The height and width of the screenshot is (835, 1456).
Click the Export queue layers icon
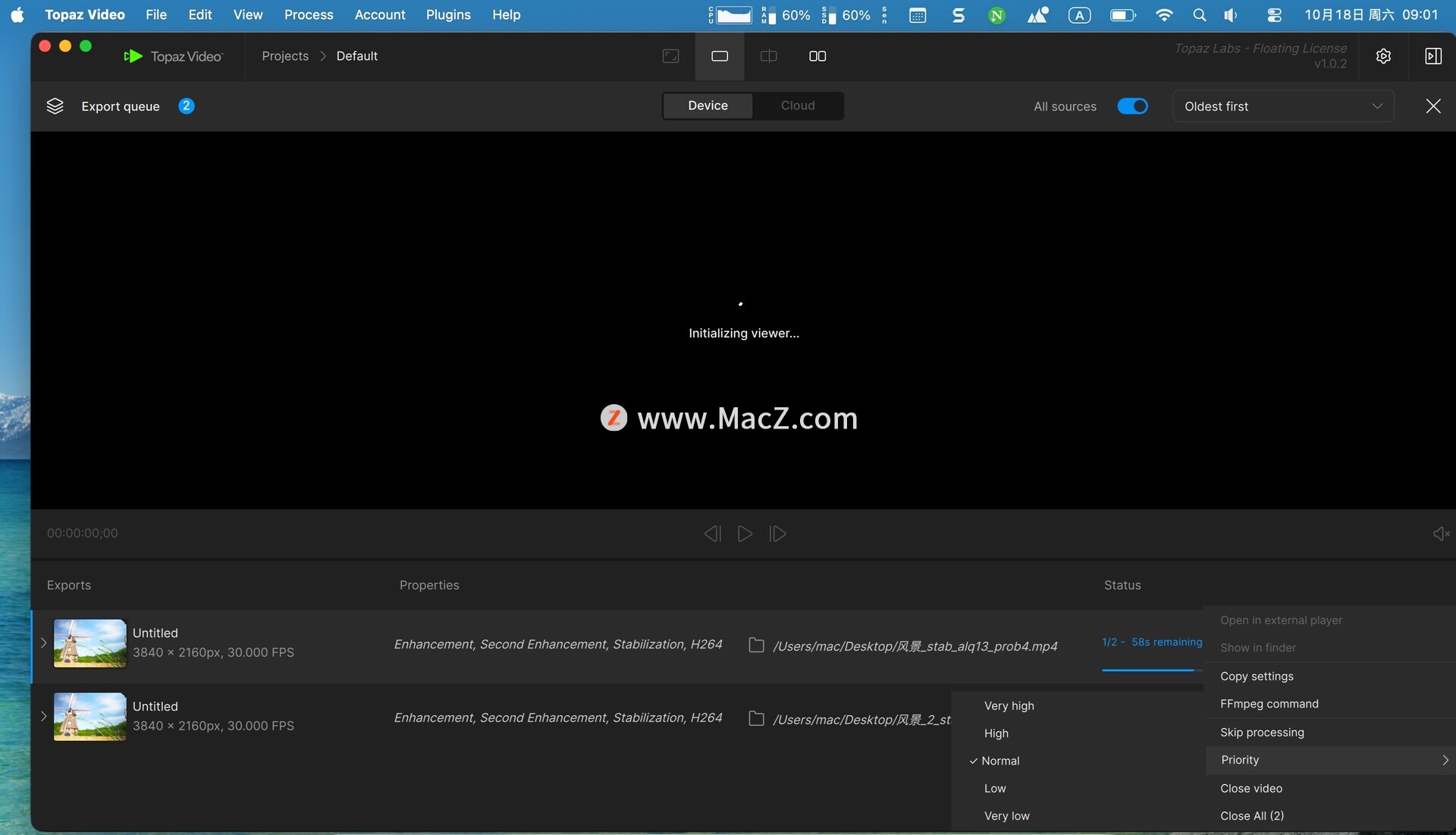pos(55,106)
